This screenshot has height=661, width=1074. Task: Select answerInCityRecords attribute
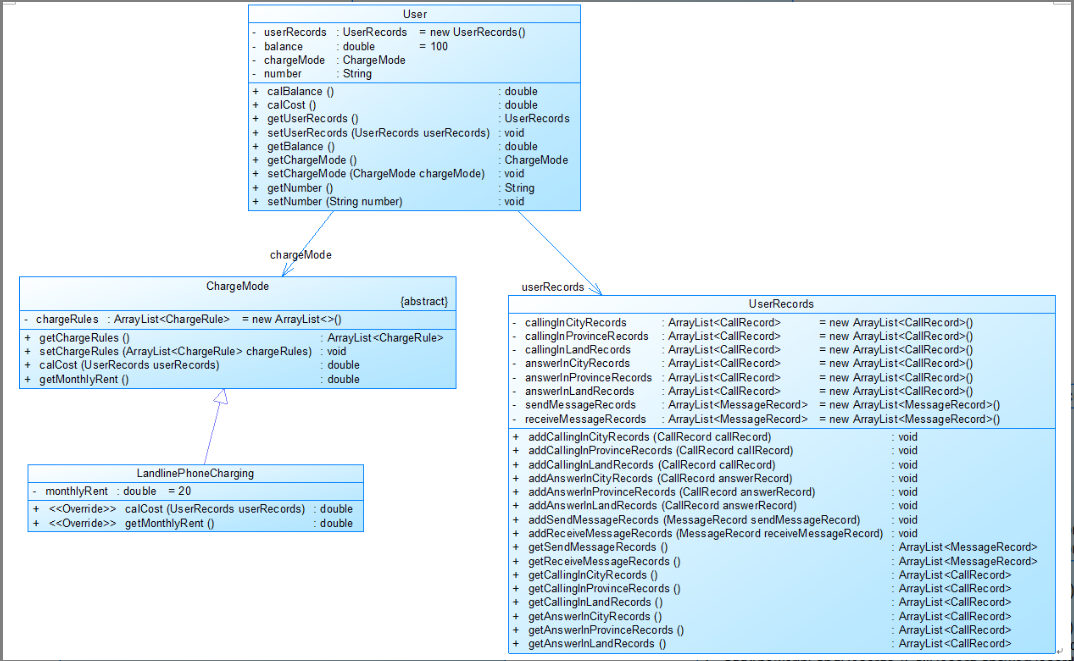(742, 364)
